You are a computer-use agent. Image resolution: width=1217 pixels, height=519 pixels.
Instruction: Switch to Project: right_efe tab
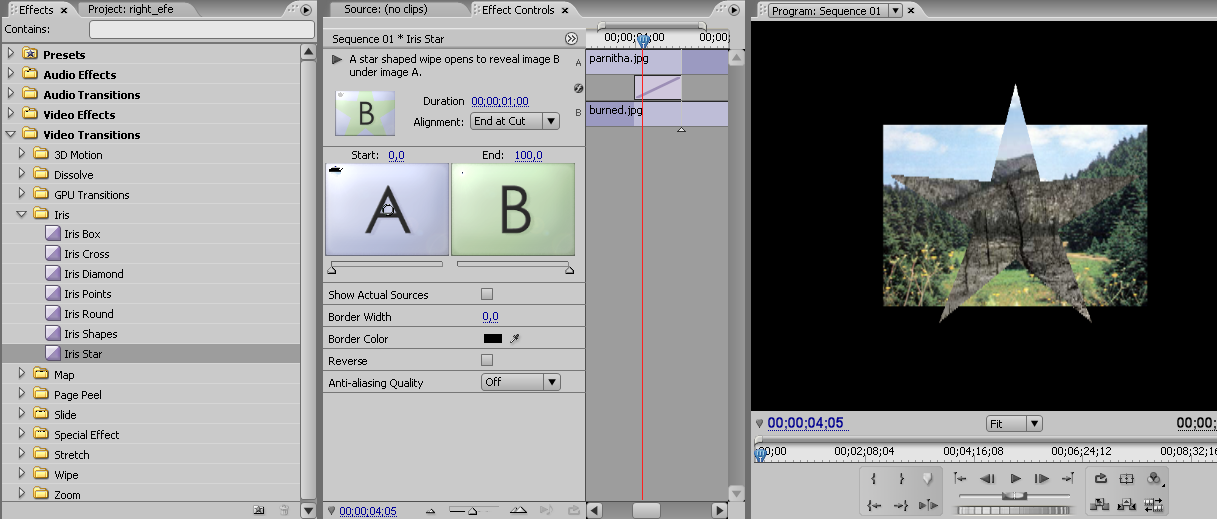click(x=131, y=10)
